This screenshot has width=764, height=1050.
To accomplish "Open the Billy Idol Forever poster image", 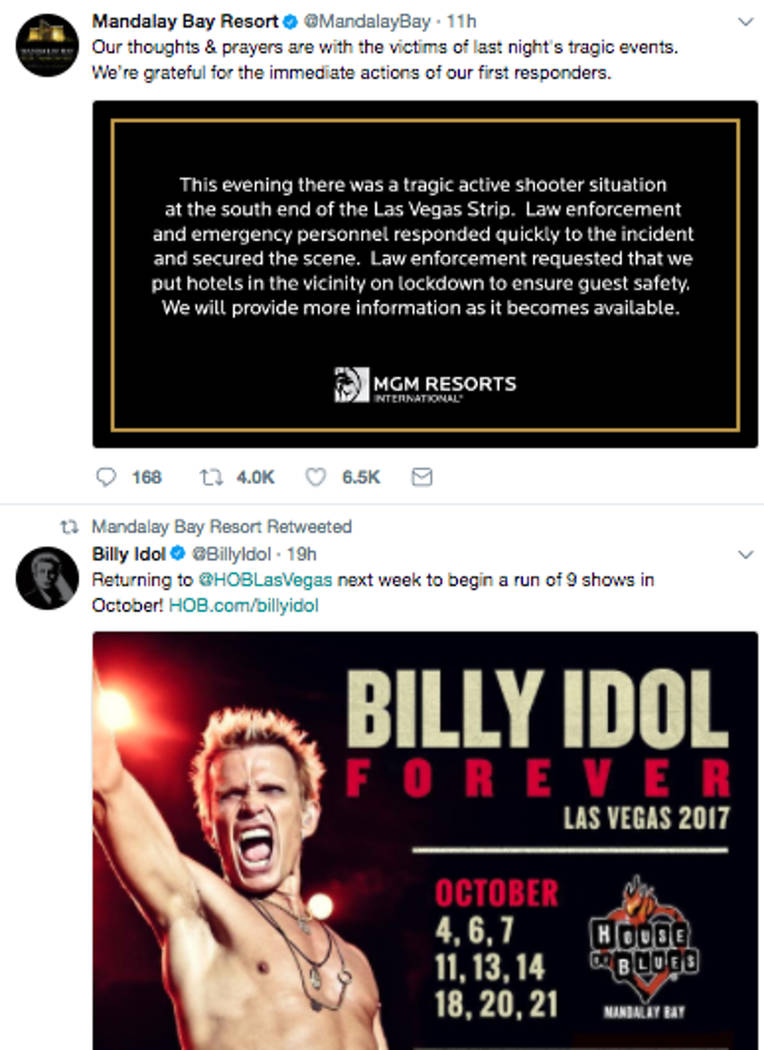I will click(425, 840).
